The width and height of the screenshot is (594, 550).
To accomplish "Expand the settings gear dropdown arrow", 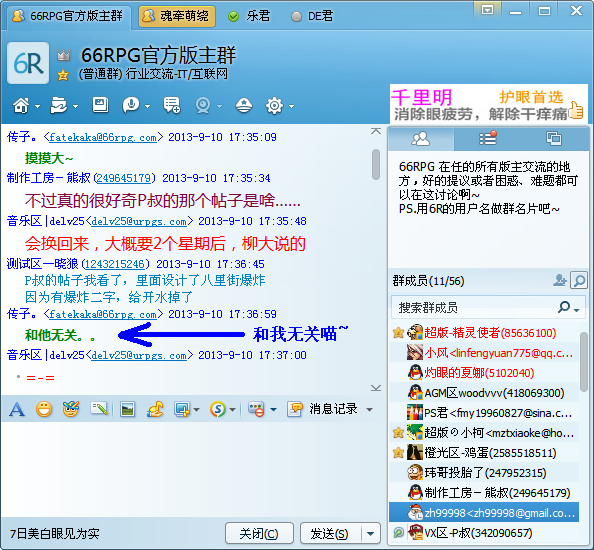I will [x=291, y=106].
